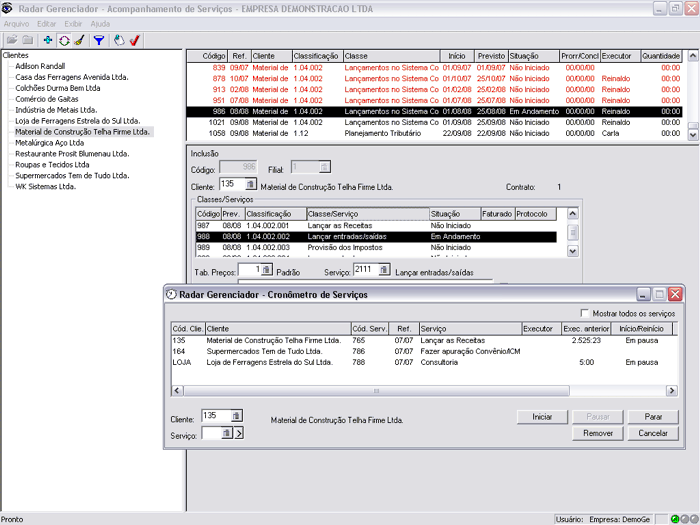Select 'WK Sistemas Ltda.' in Clientes list

[x=46, y=186]
